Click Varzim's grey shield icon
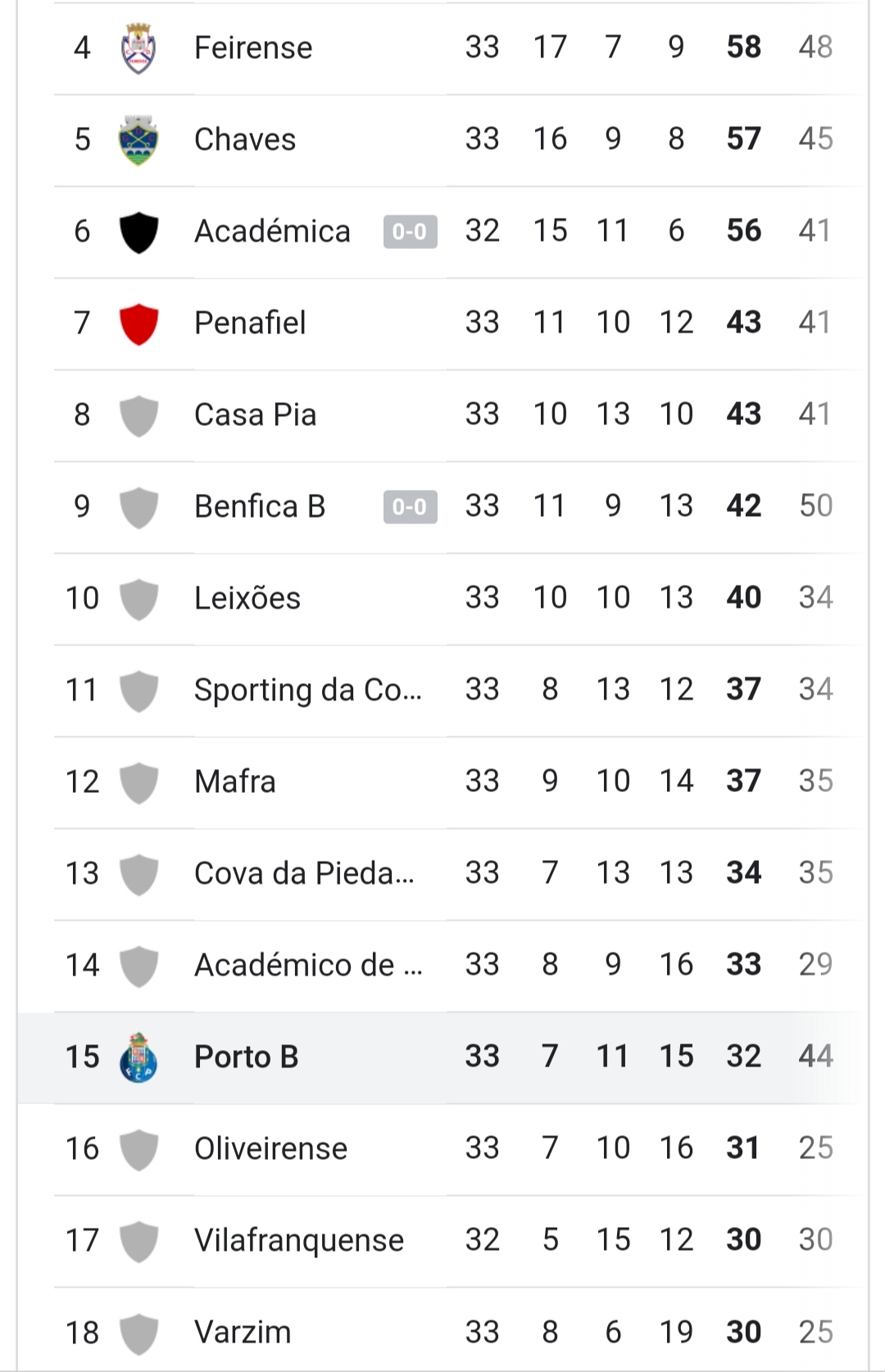Image resolution: width=885 pixels, height=1372 pixels. click(138, 1333)
